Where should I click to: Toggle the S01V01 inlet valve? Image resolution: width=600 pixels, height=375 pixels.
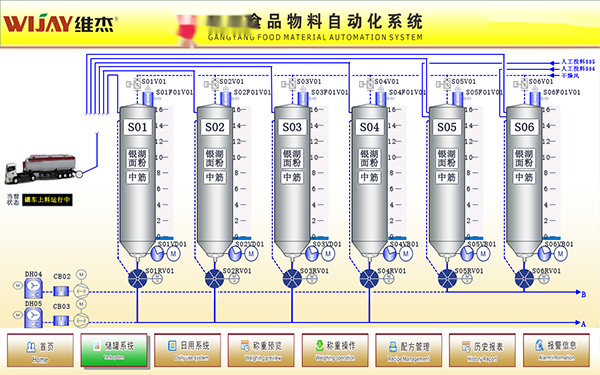[x=134, y=84]
